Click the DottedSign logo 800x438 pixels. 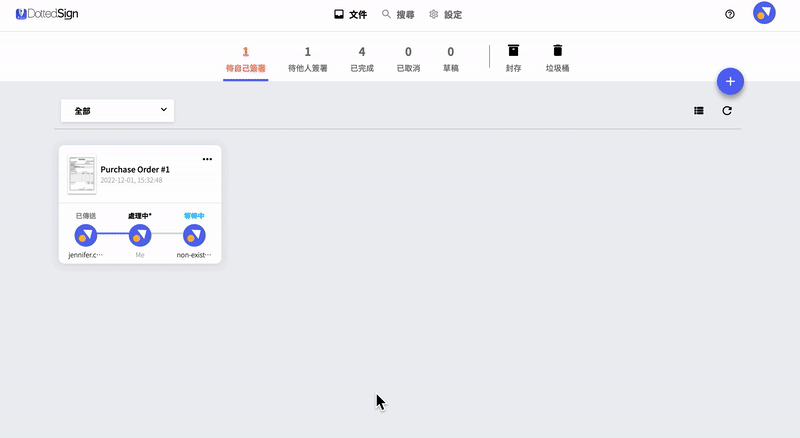click(x=47, y=14)
